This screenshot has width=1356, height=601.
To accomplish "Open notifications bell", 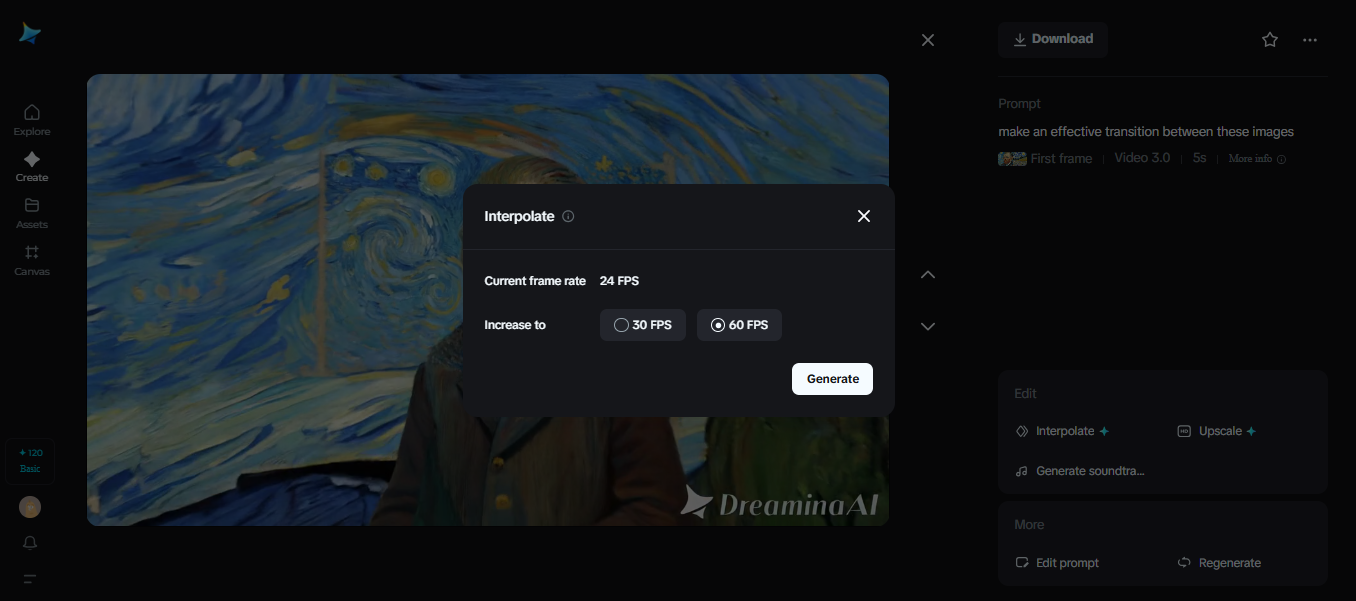I will pos(30,543).
